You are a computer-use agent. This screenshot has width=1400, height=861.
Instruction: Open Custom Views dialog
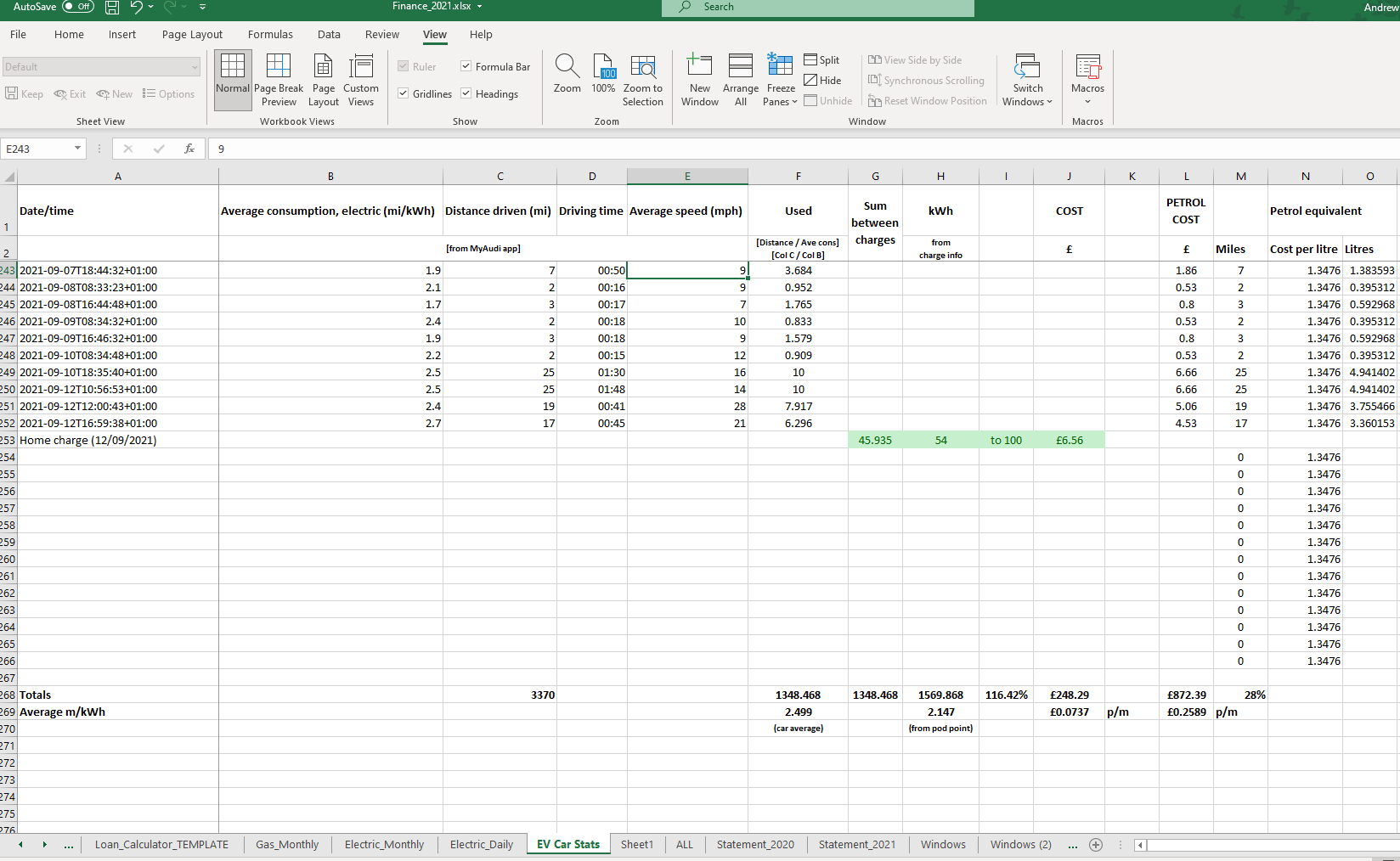coord(361,80)
